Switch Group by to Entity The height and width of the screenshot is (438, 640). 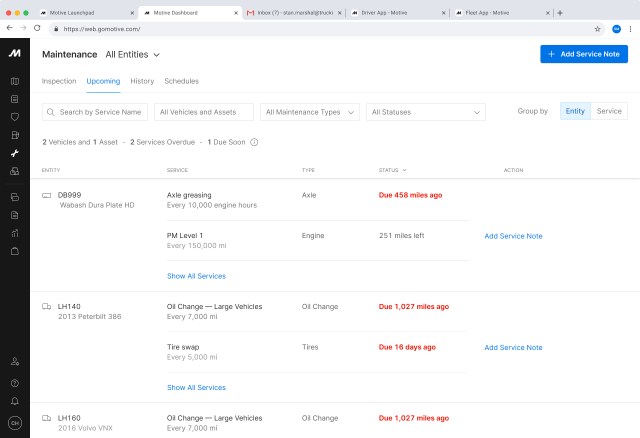point(575,111)
